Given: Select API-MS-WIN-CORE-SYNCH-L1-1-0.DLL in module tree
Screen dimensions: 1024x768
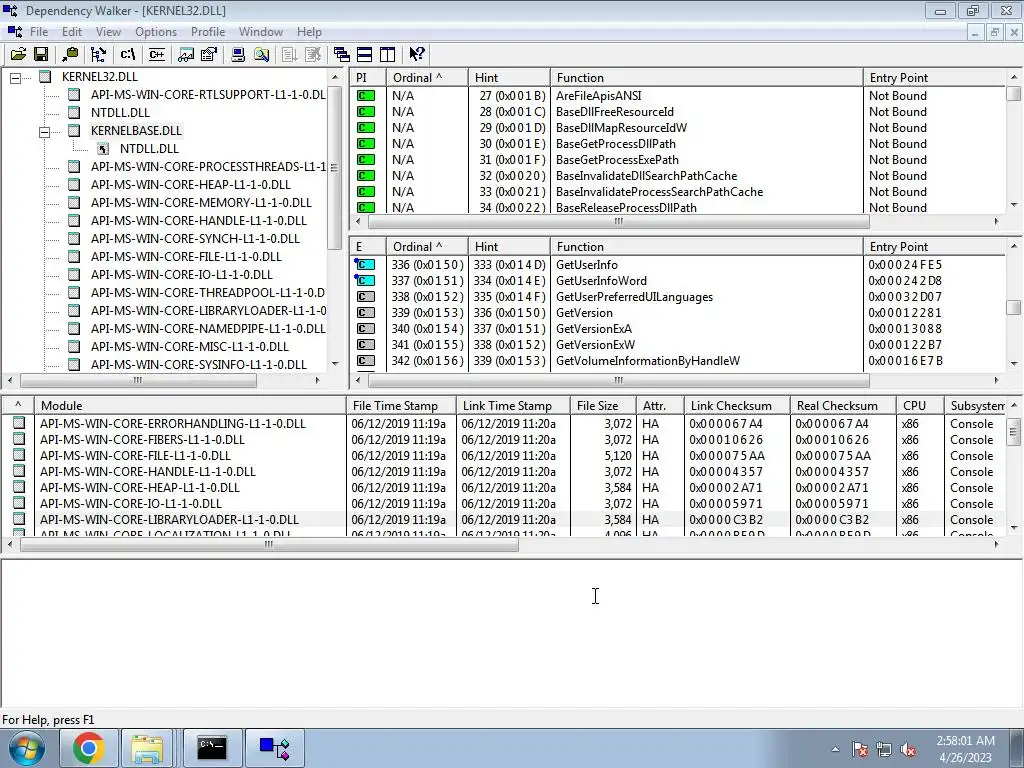Looking at the screenshot, I should (195, 238).
